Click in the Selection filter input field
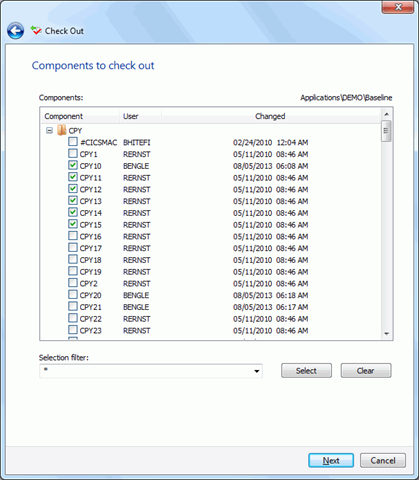 [147, 371]
